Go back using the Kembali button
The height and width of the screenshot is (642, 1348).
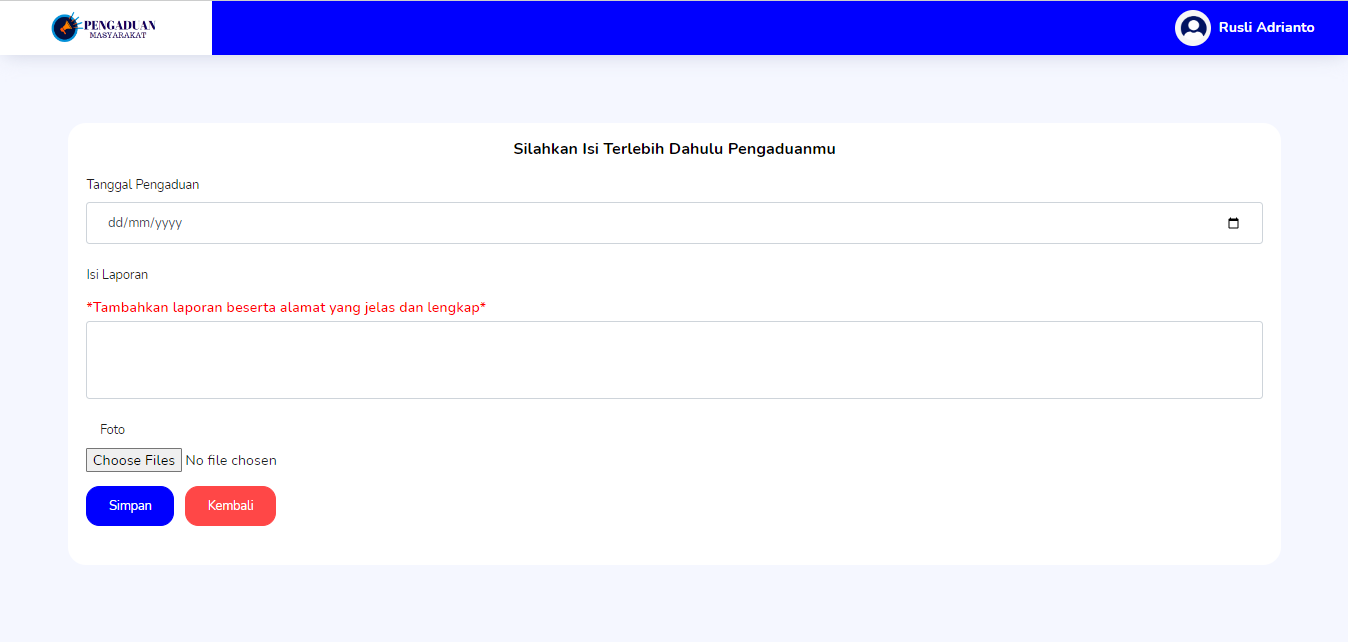point(230,506)
